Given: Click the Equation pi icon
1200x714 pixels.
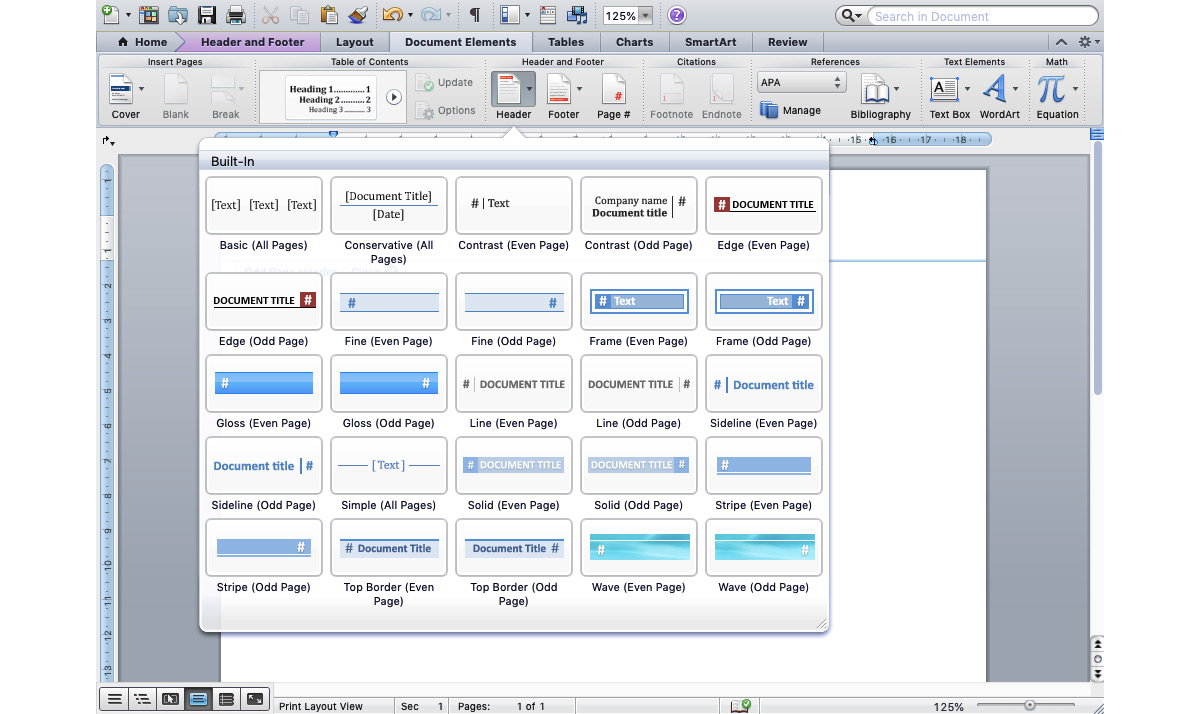Looking at the screenshot, I should point(1051,91).
